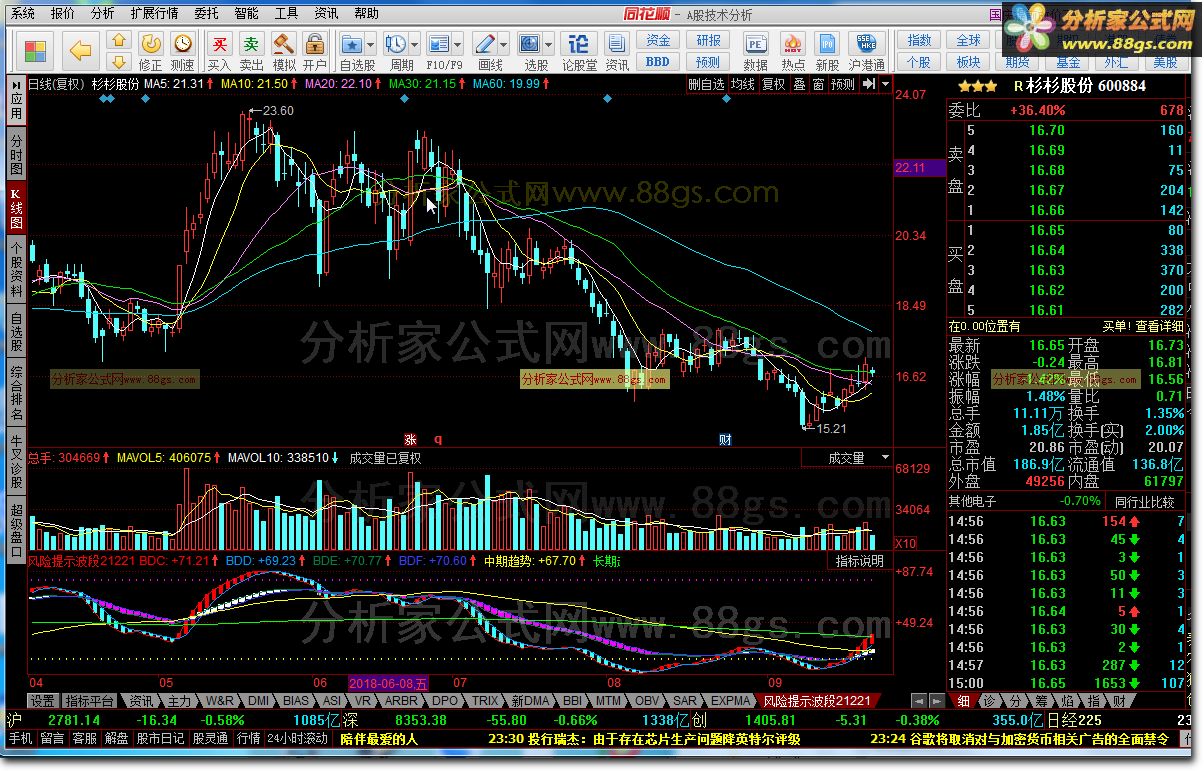Click the X10 volume scale toggle

tap(905, 543)
